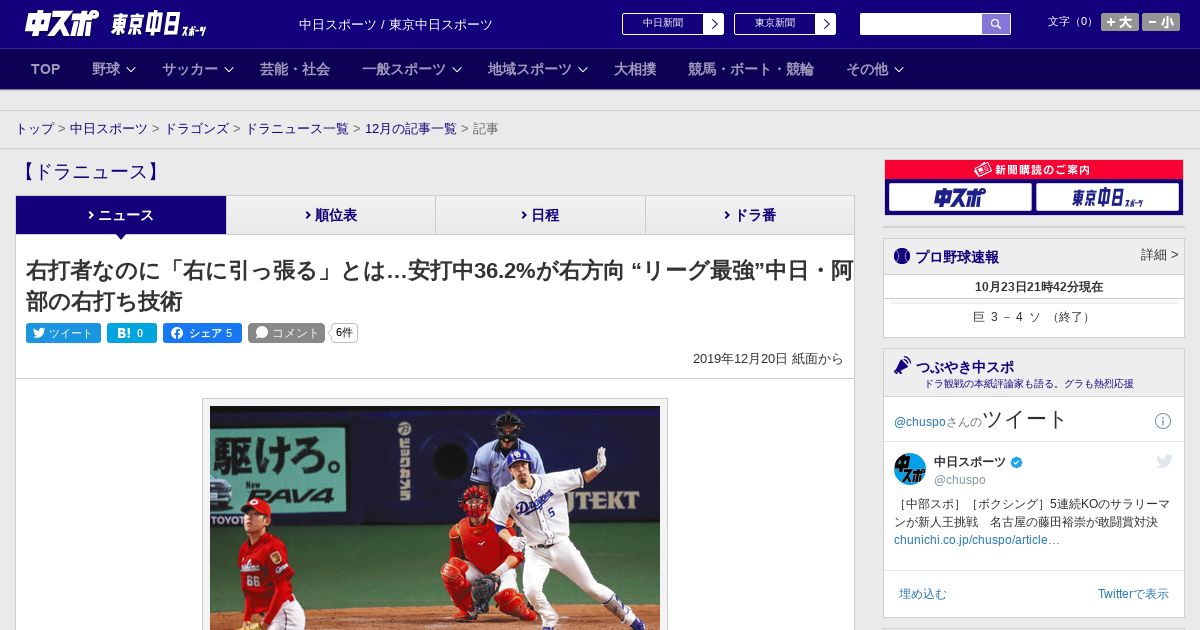
Task: Click Twitterで表示 link
Action: (x=1133, y=594)
